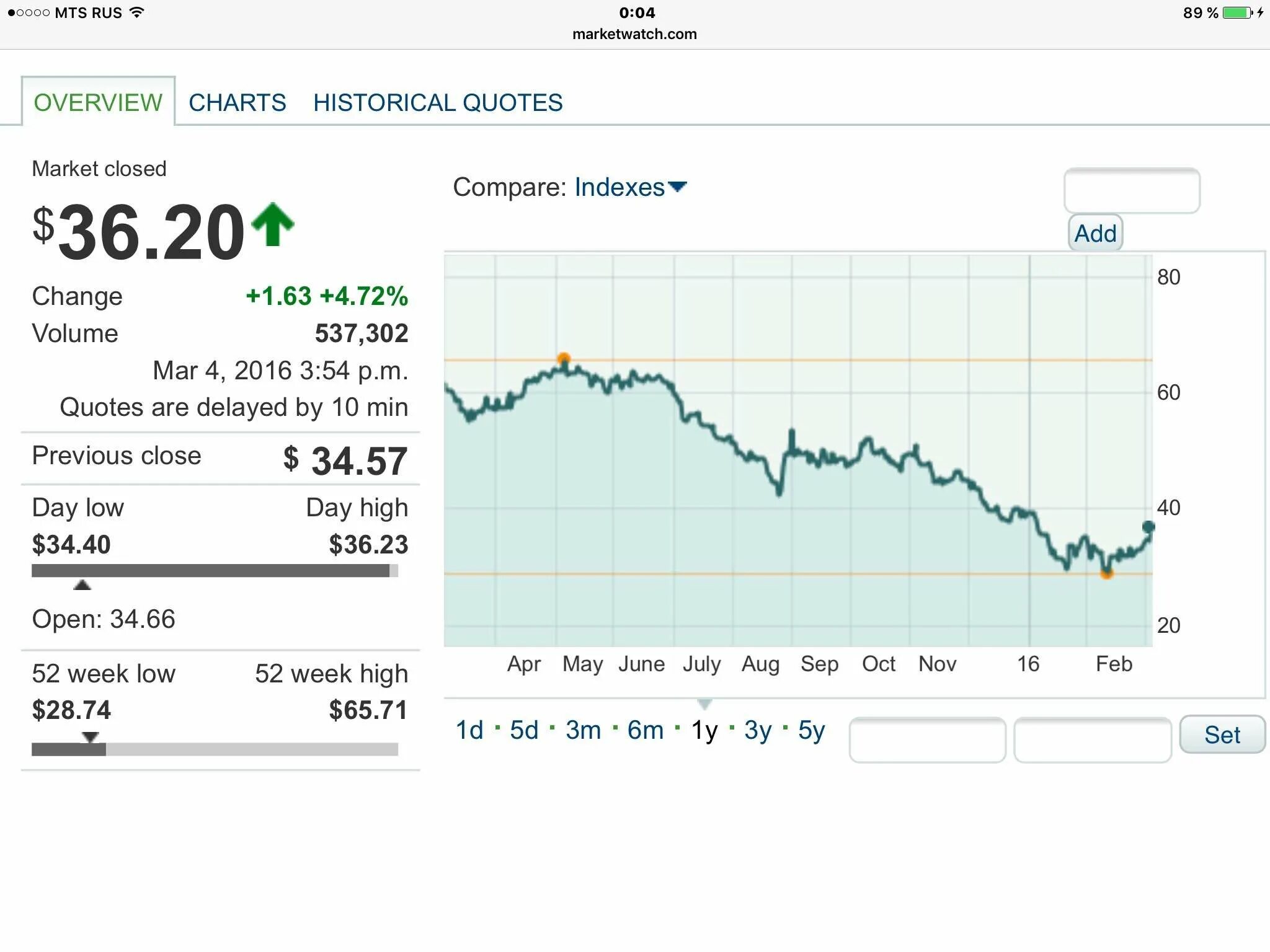
Task: Click the previous close value $34.57
Action: click(x=345, y=461)
